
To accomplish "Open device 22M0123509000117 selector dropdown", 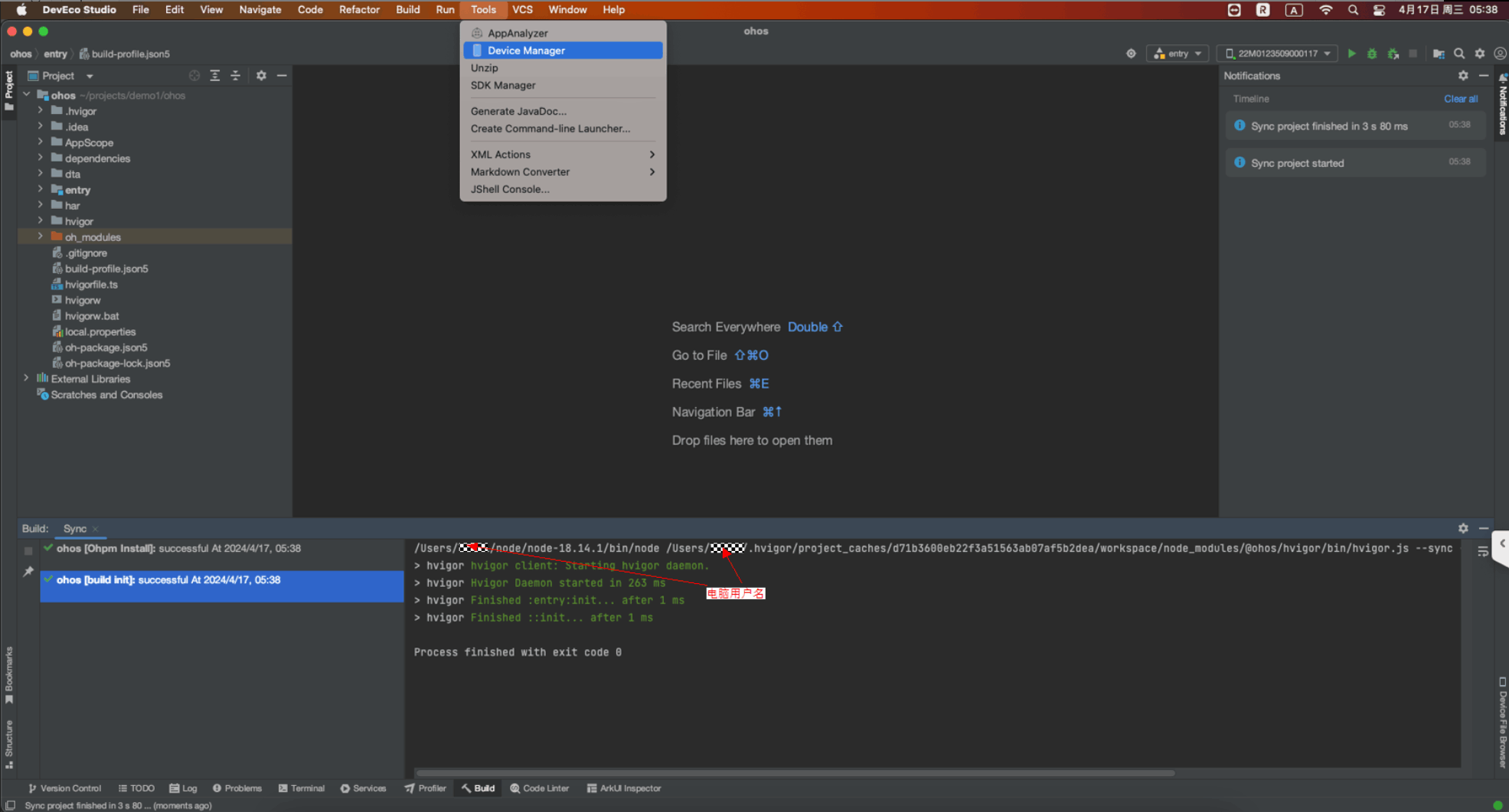I will click(1277, 54).
